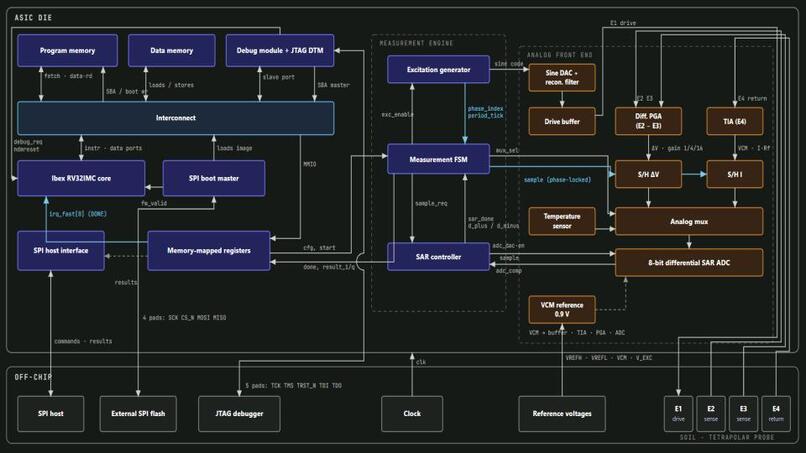Click the E3 sense electrode block
Screen dimensions: 806x453
tap(743, 413)
